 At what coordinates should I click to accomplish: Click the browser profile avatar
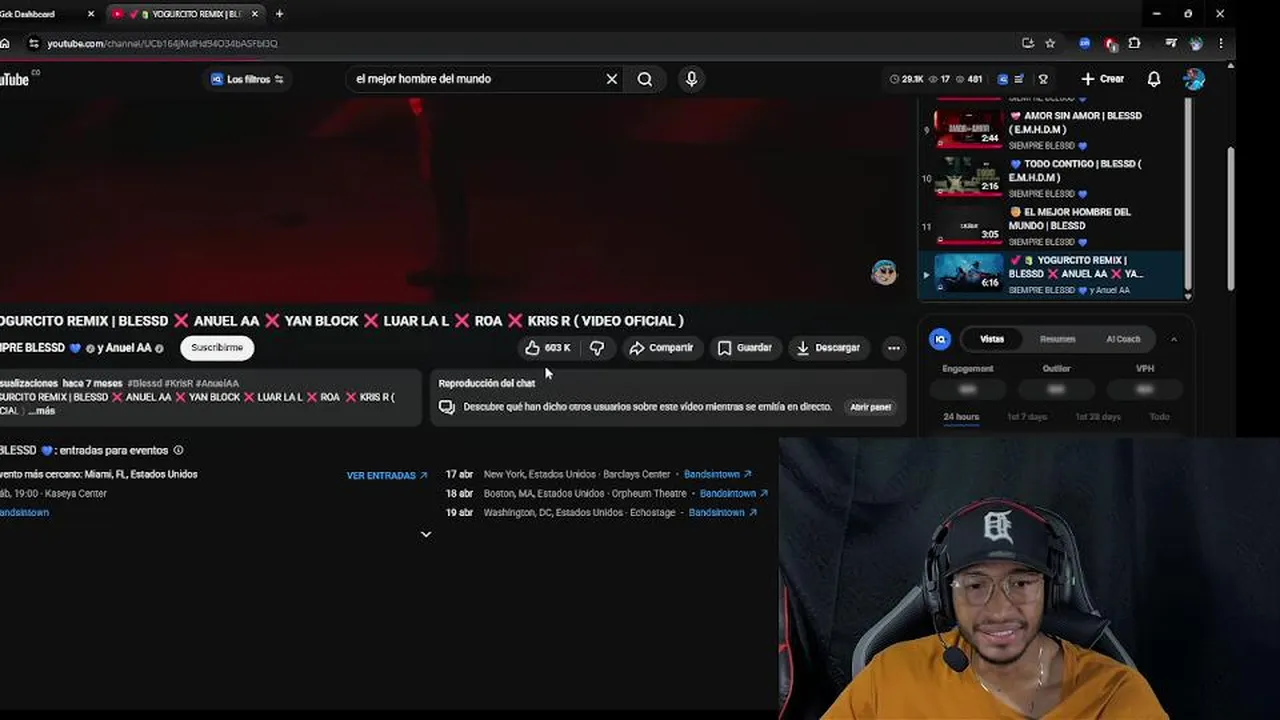coord(1196,43)
